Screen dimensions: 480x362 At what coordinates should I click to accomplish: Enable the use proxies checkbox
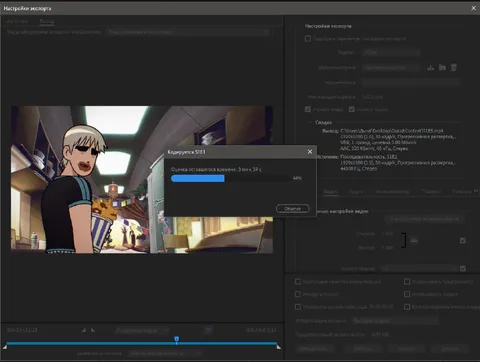click(407, 294)
